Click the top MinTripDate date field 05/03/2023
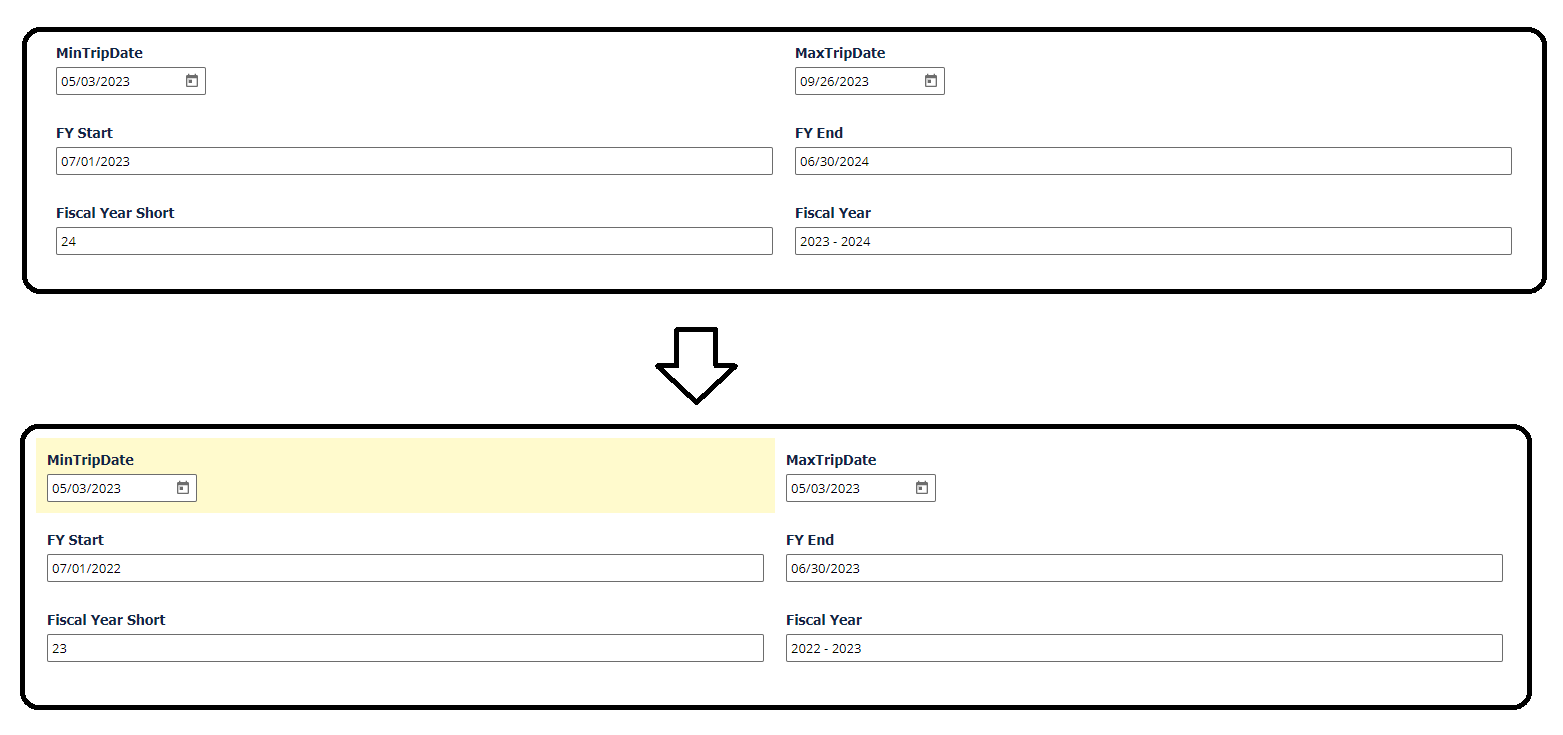 (131, 81)
